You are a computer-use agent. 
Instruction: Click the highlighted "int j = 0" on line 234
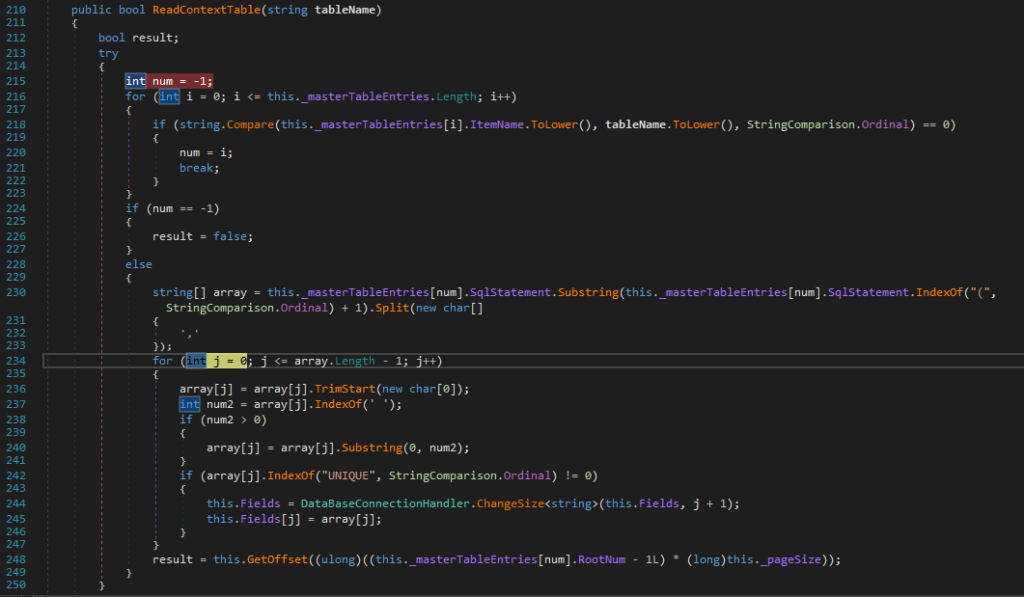pyautogui.click(x=213, y=360)
